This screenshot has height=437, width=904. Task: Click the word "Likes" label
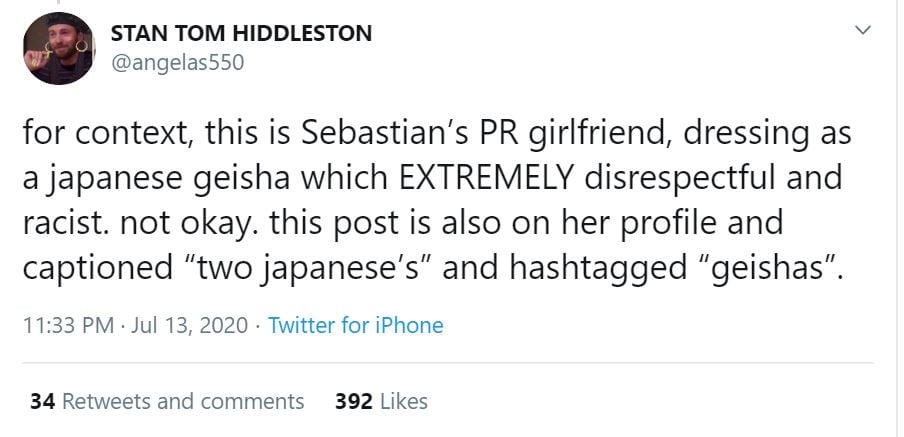[x=404, y=401]
